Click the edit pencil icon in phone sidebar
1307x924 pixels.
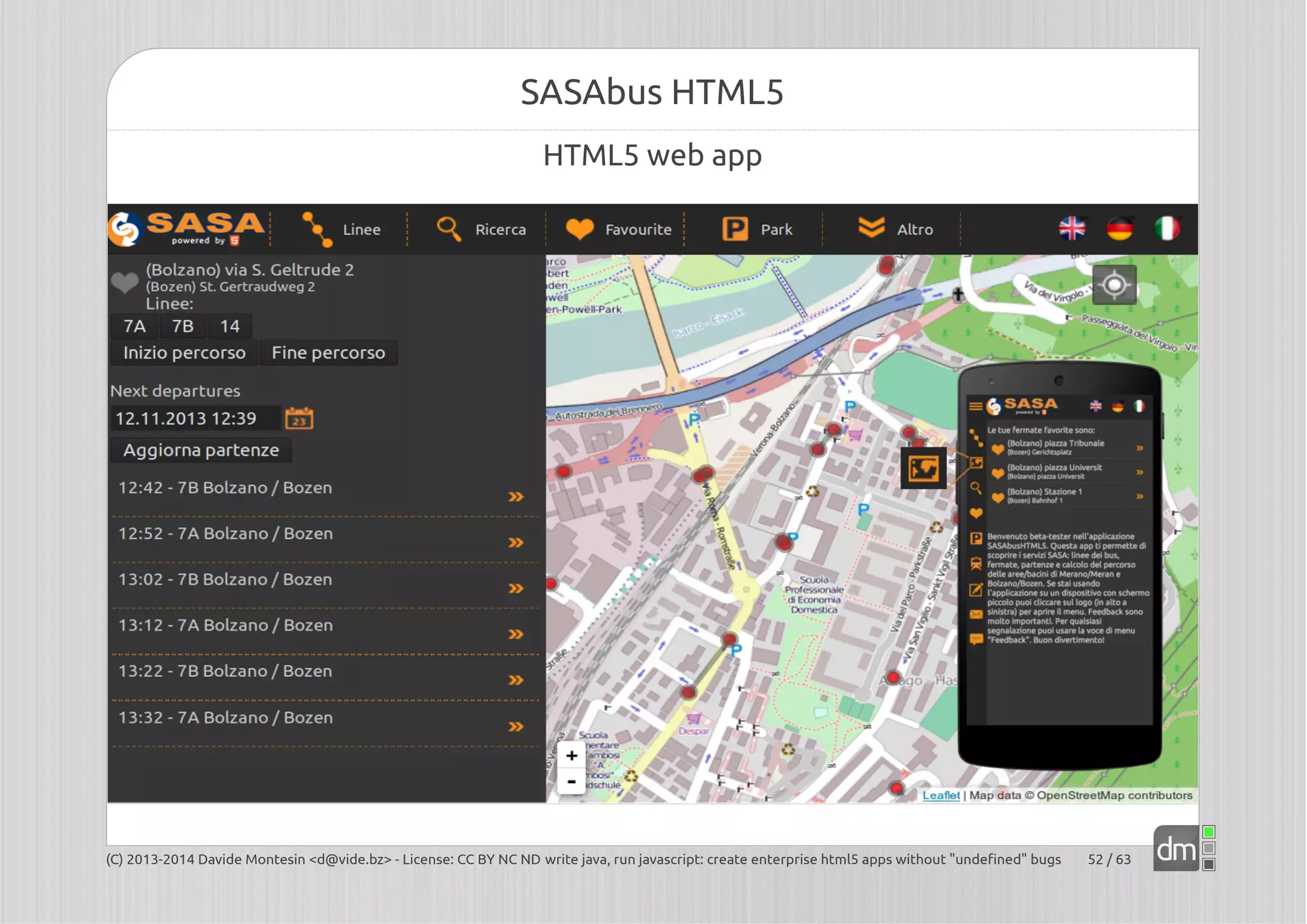click(976, 589)
